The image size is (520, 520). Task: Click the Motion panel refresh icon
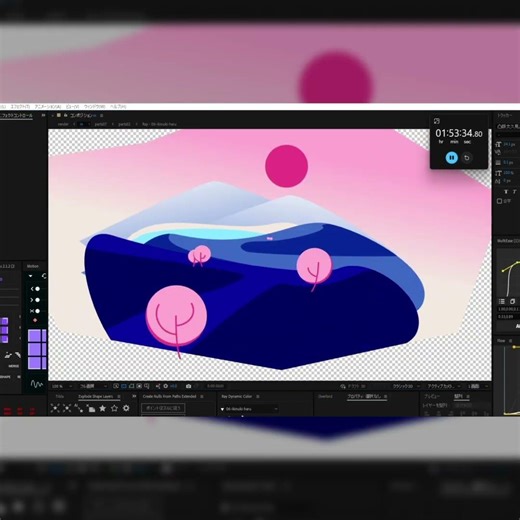pyautogui.click(x=44, y=276)
